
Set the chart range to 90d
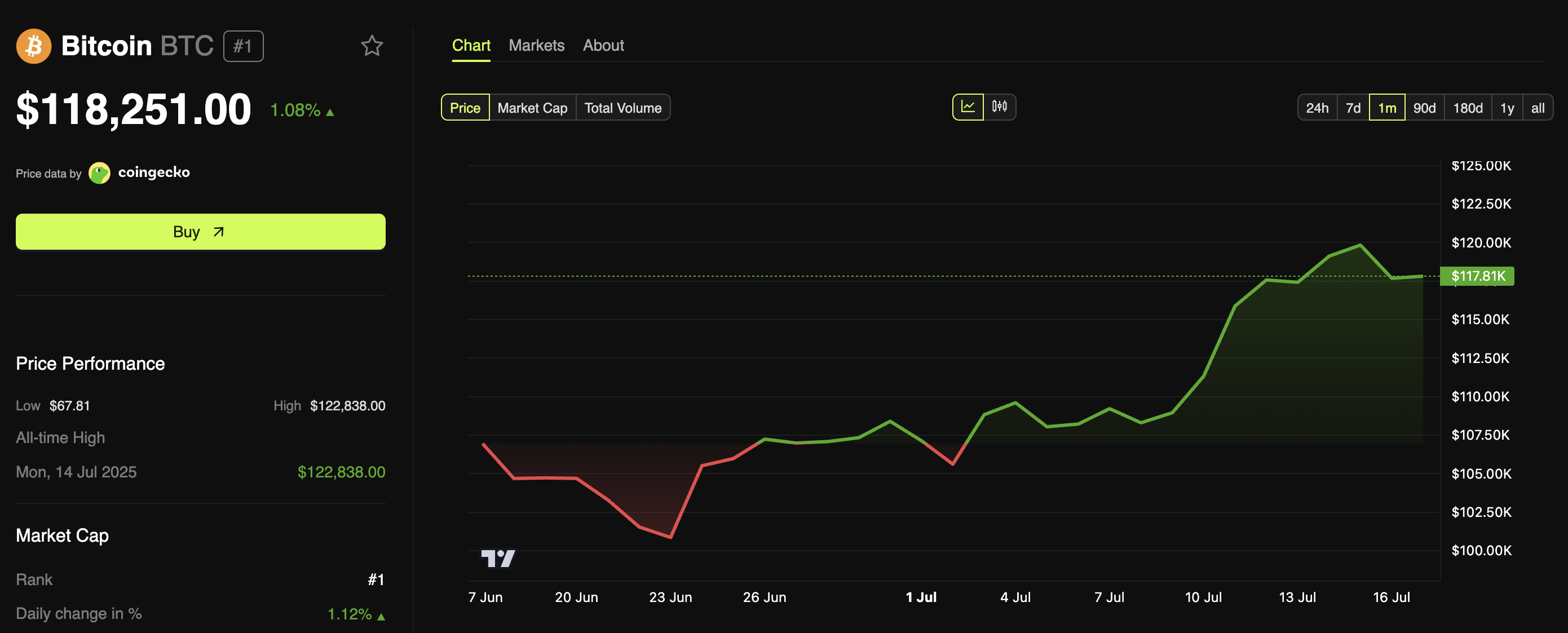1424,108
